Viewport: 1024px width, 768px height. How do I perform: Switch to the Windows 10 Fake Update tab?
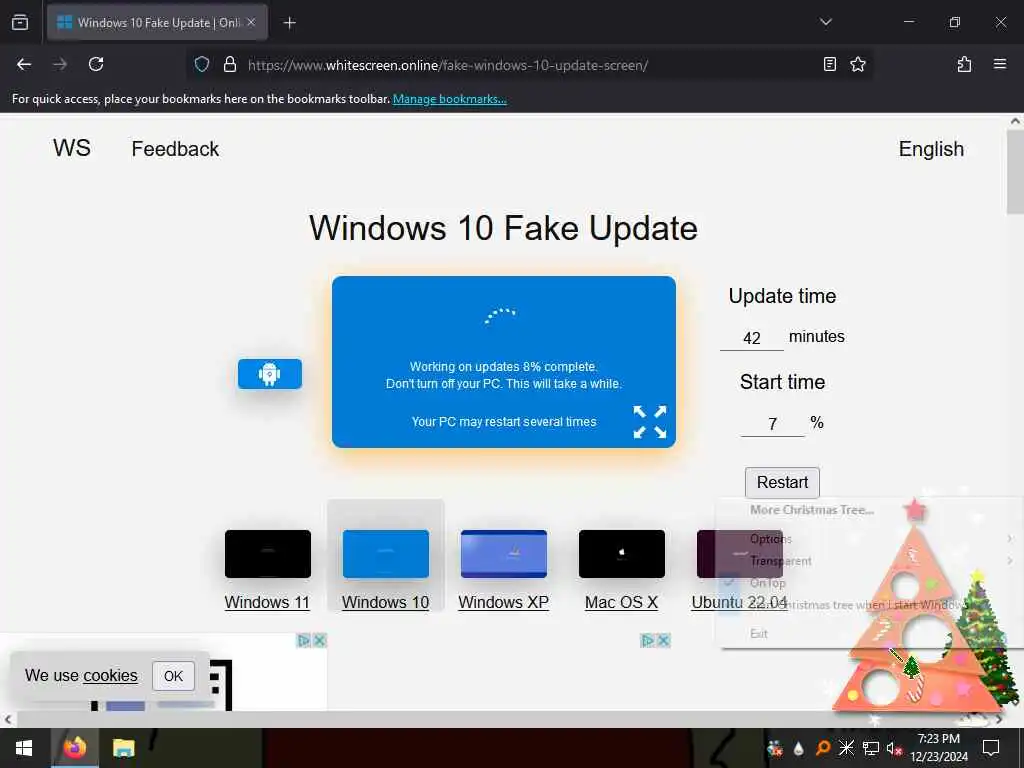pos(157,22)
